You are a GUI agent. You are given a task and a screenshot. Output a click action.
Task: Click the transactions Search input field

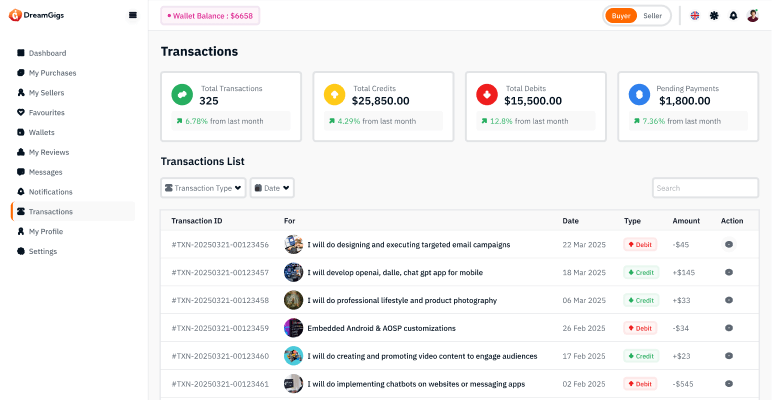click(x=705, y=188)
